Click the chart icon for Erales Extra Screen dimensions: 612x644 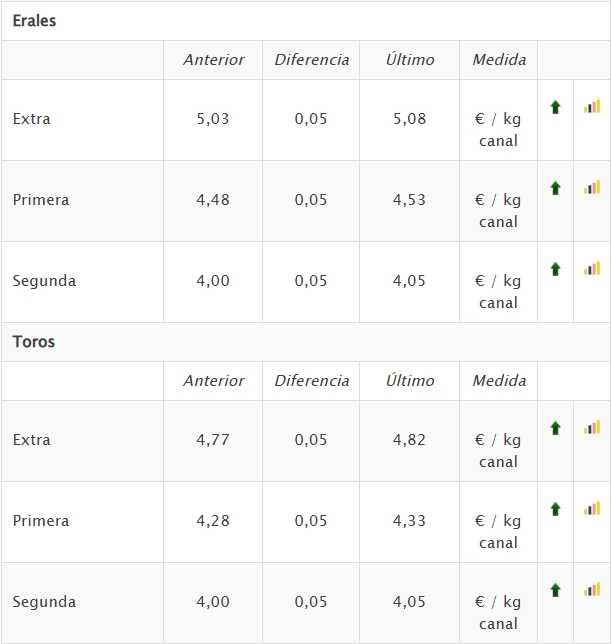(592, 106)
